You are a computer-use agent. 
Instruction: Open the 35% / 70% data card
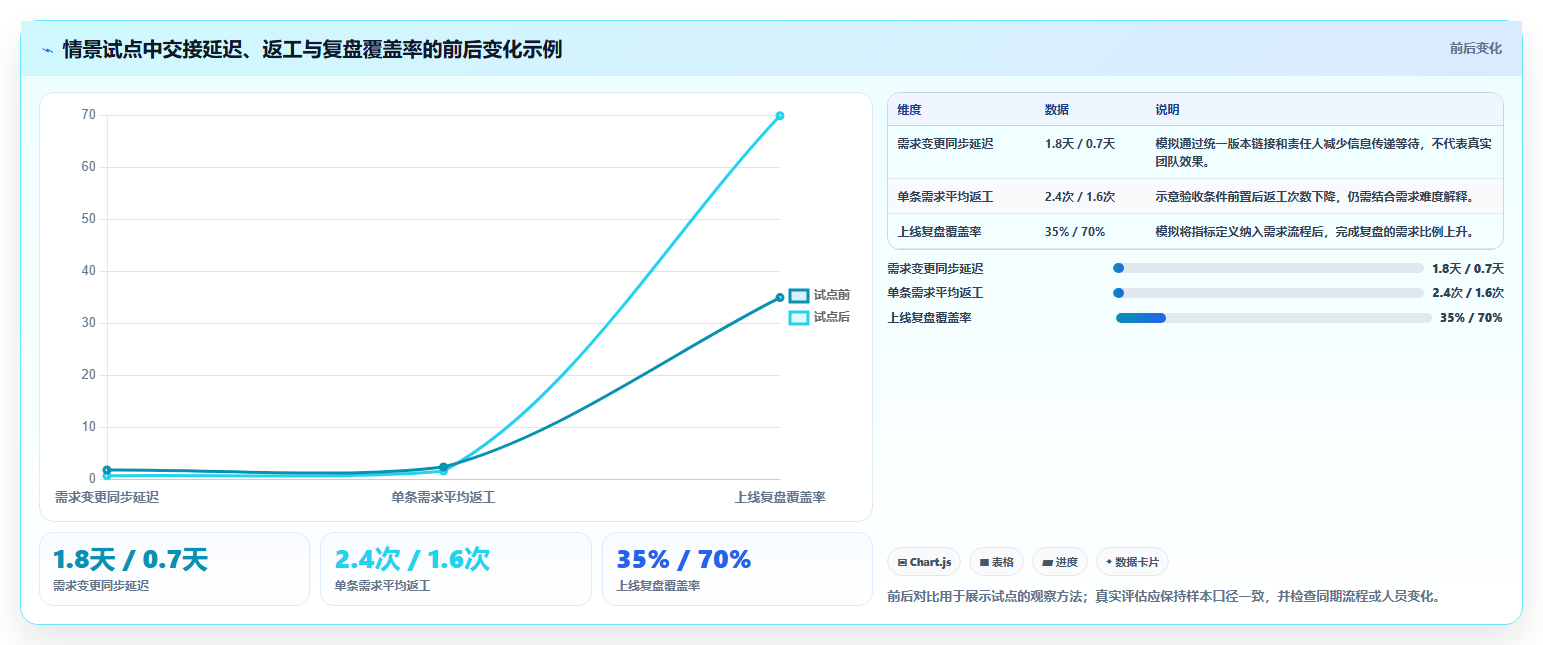738,569
